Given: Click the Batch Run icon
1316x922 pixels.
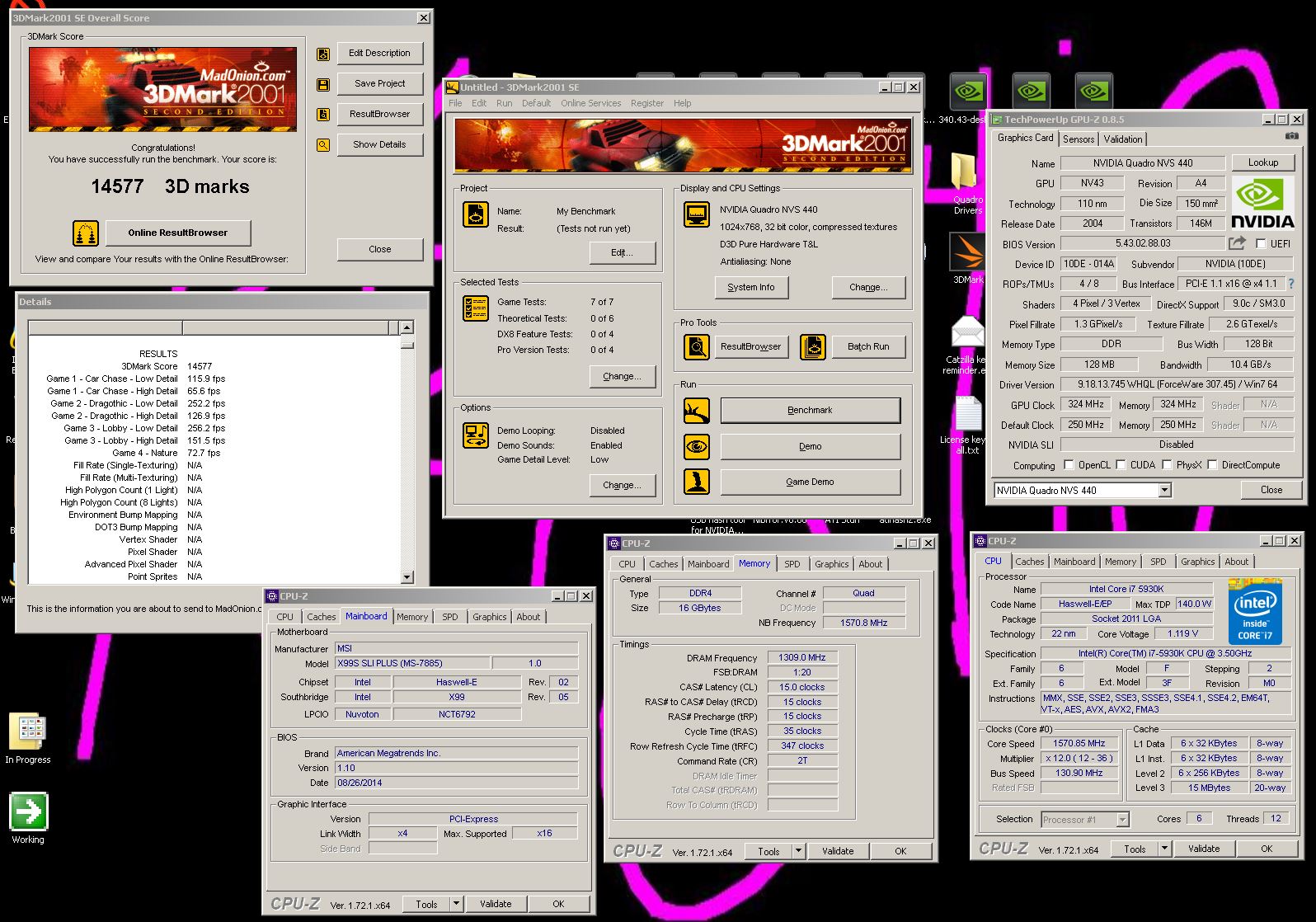Looking at the screenshot, I should pyautogui.click(x=813, y=347).
